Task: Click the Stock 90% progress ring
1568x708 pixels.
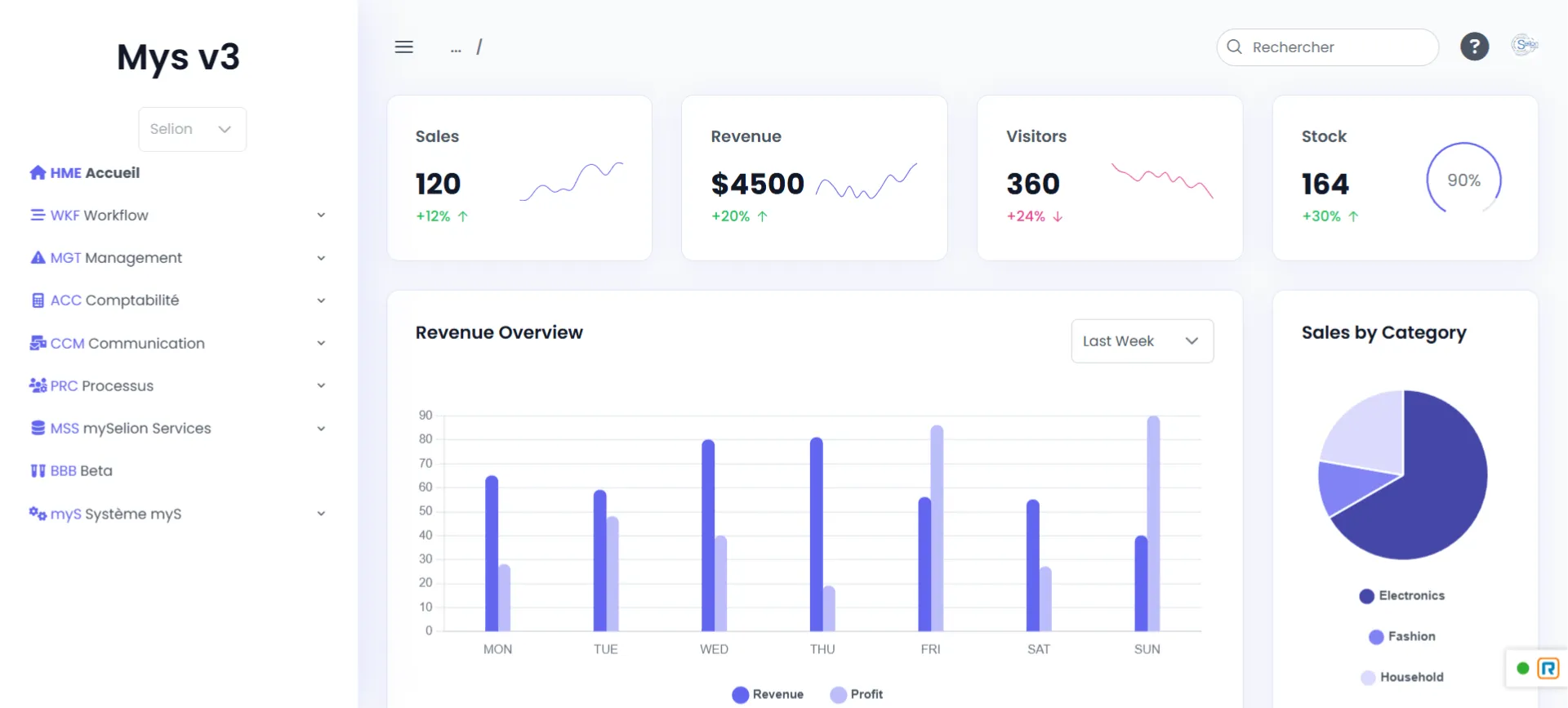Action: point(1463,180)
